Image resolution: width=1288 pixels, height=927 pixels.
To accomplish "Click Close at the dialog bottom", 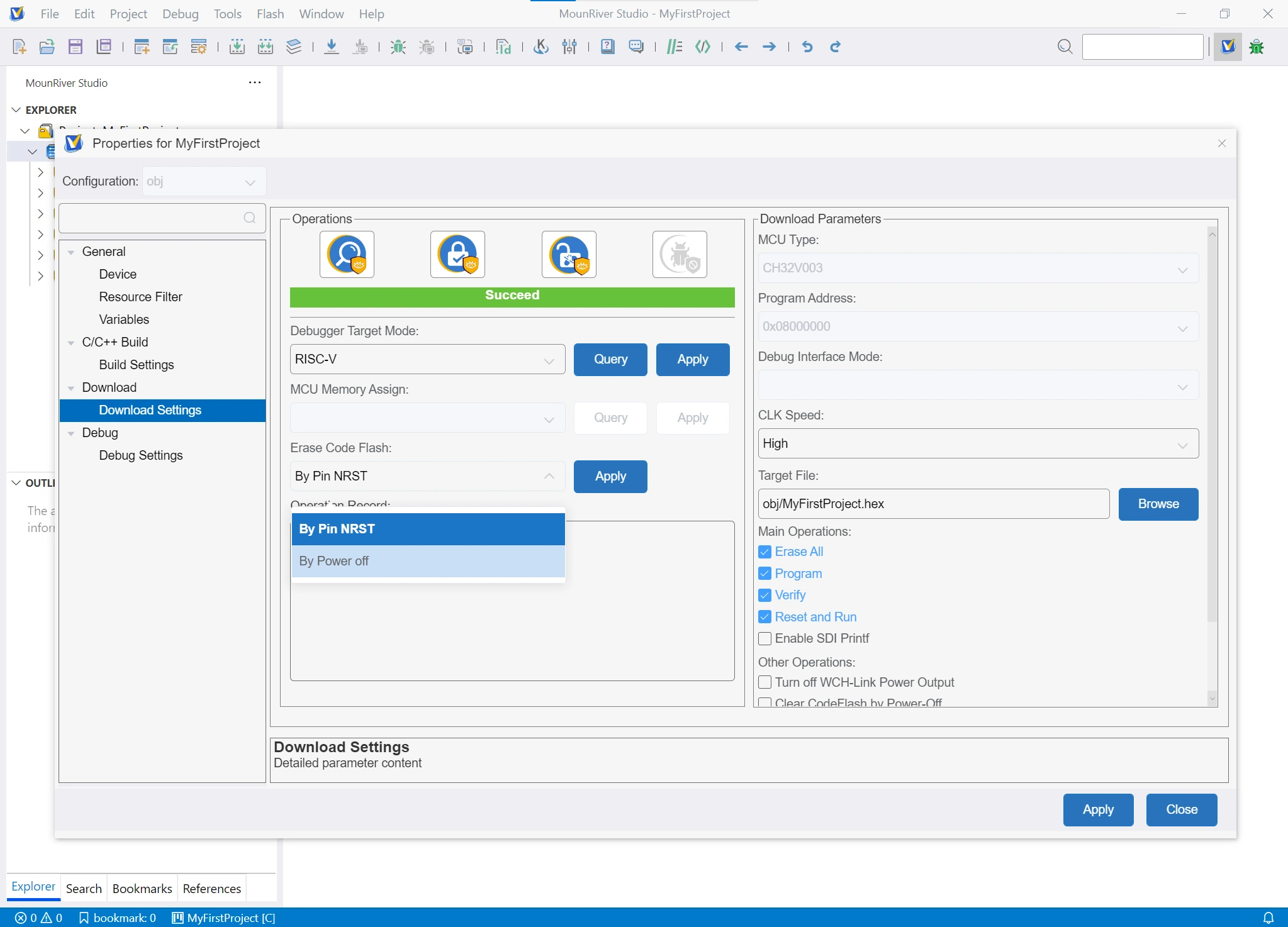I will tap(1182, 809).
